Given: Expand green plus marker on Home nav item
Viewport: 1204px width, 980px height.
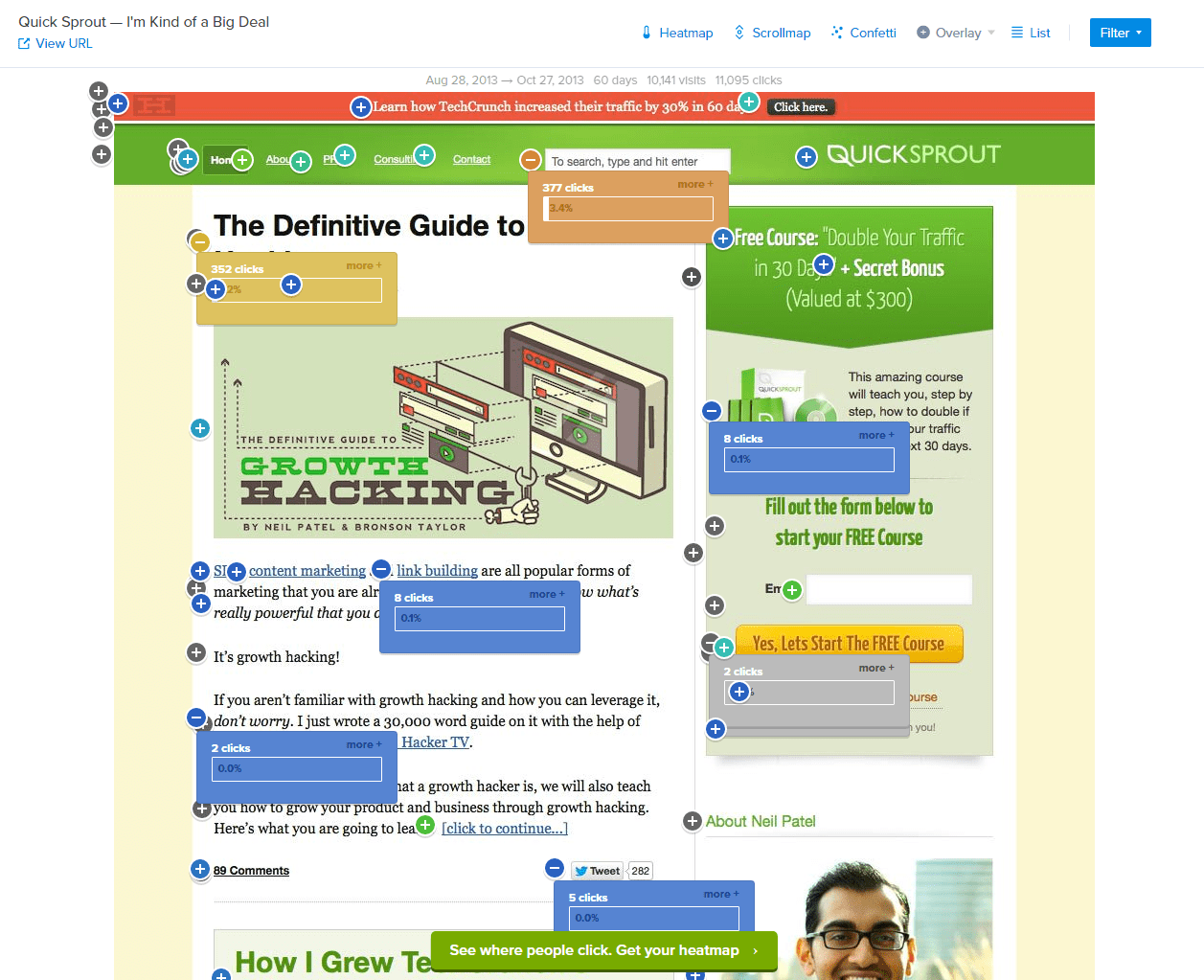Looking at the screenshot, I should pos(242,160).
